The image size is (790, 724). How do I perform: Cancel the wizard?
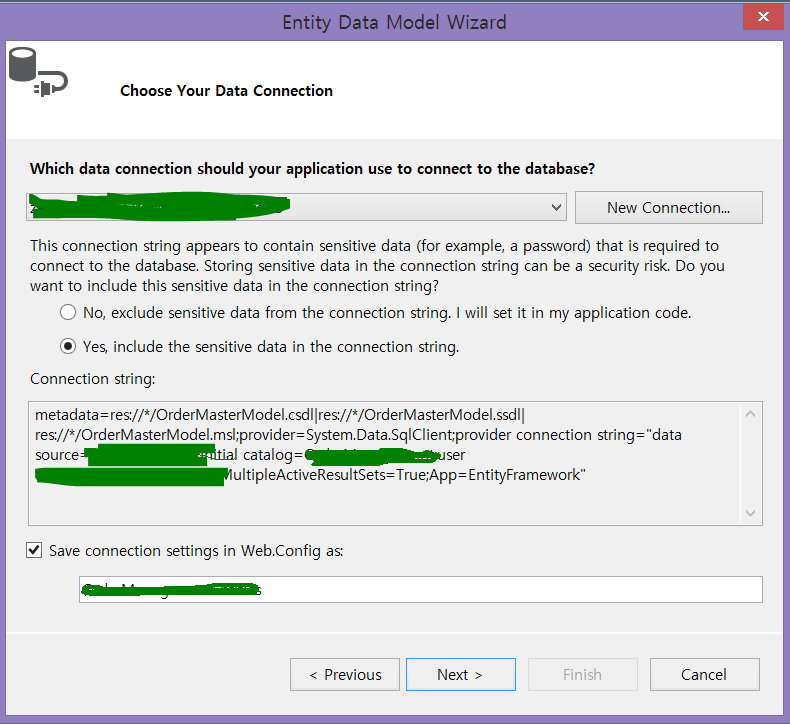704,675
